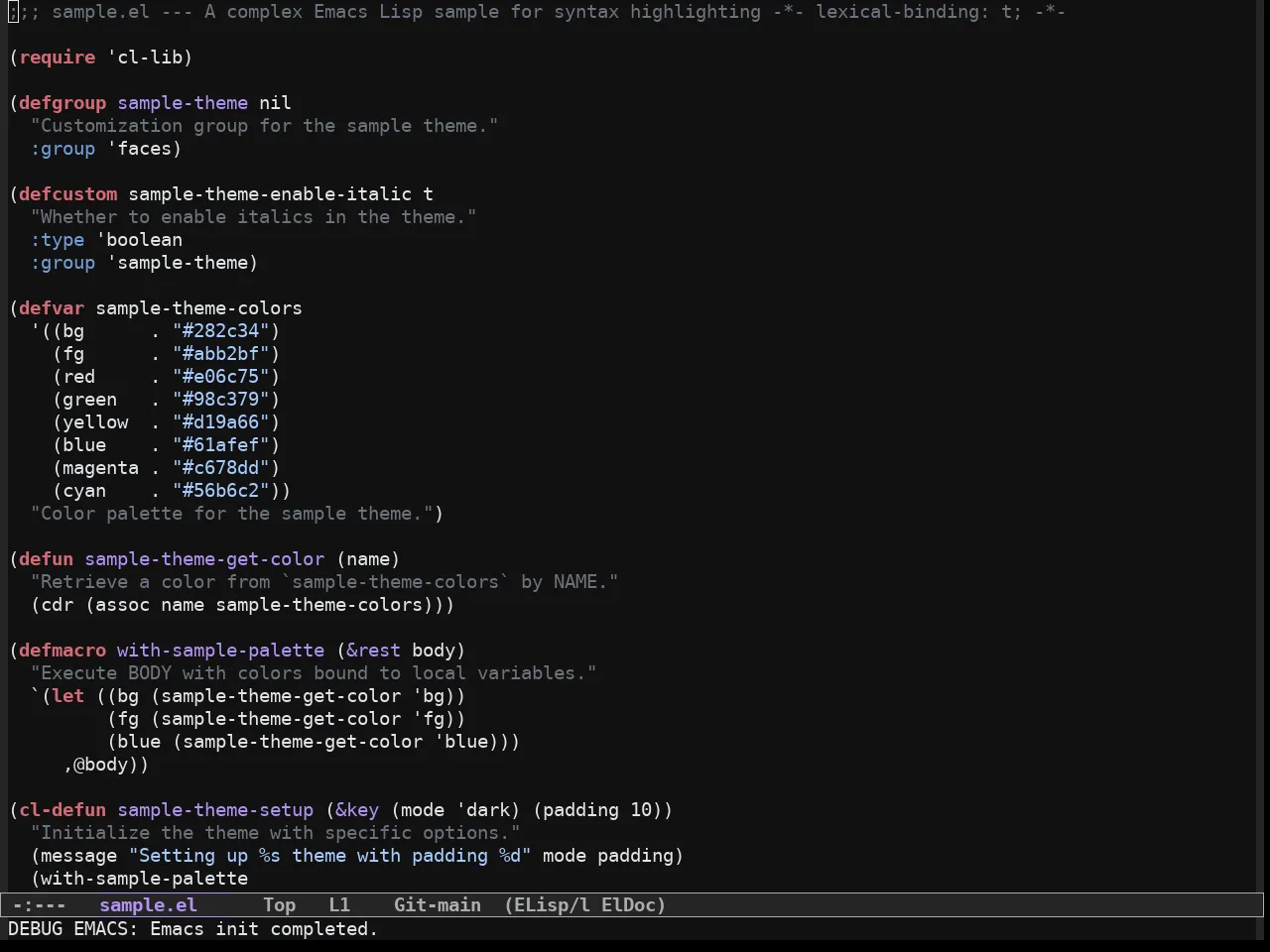Click the L1 line number indicator
1270x952 pixels.
point(339,904)
